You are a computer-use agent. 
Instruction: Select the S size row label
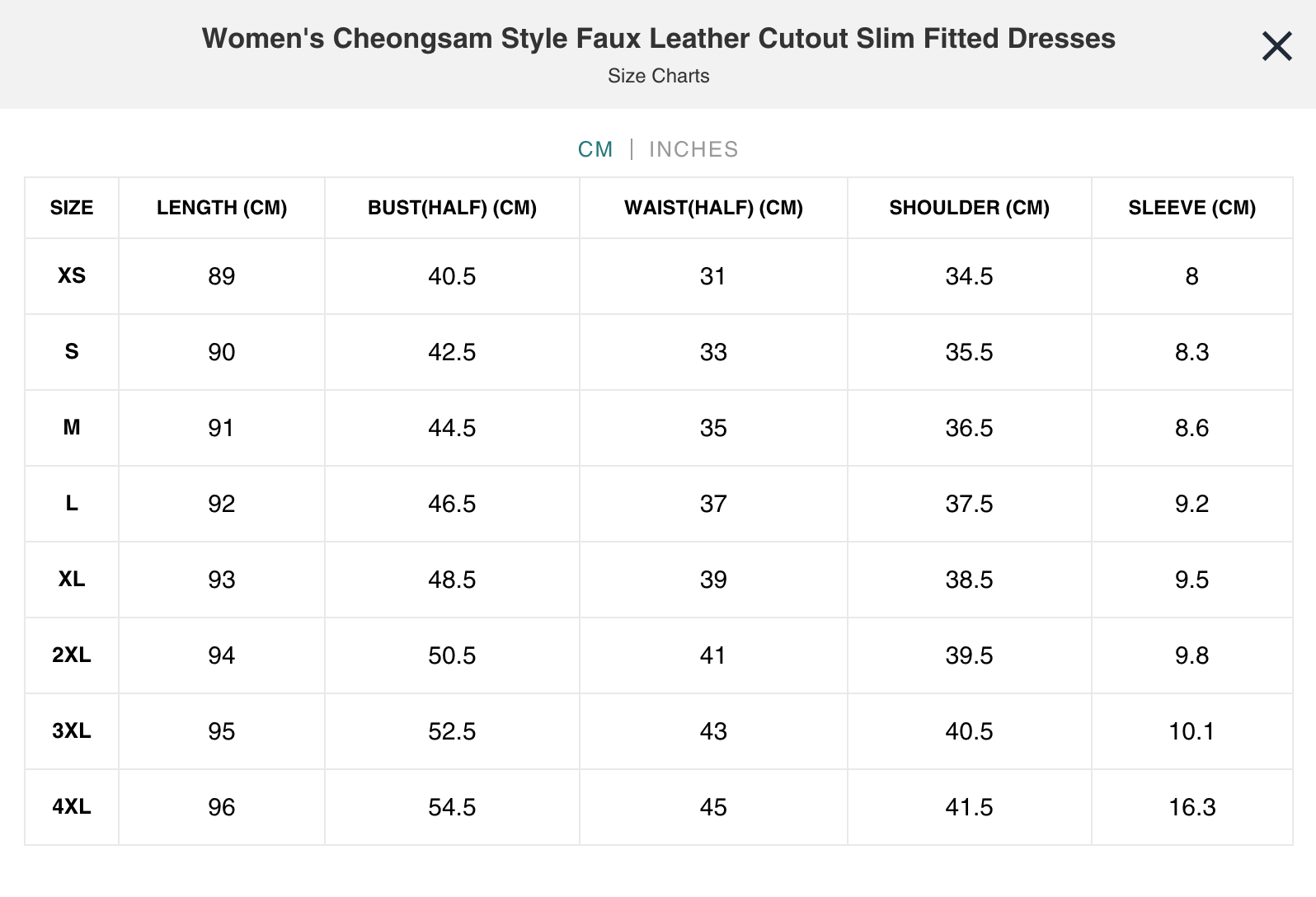tap(72, 352)
